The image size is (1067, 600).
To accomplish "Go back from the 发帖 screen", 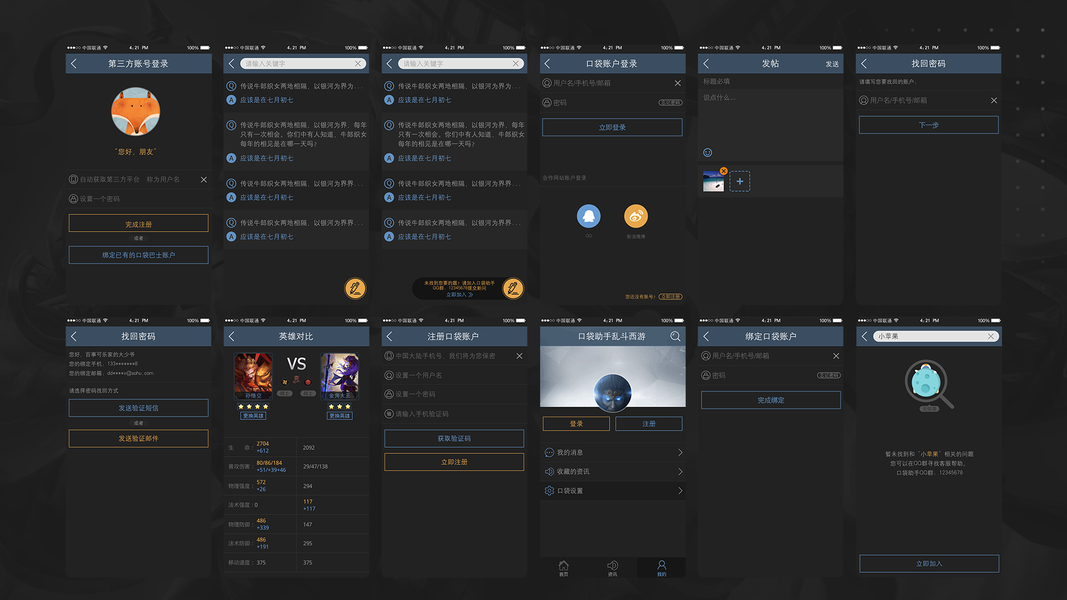I will 706,63.
